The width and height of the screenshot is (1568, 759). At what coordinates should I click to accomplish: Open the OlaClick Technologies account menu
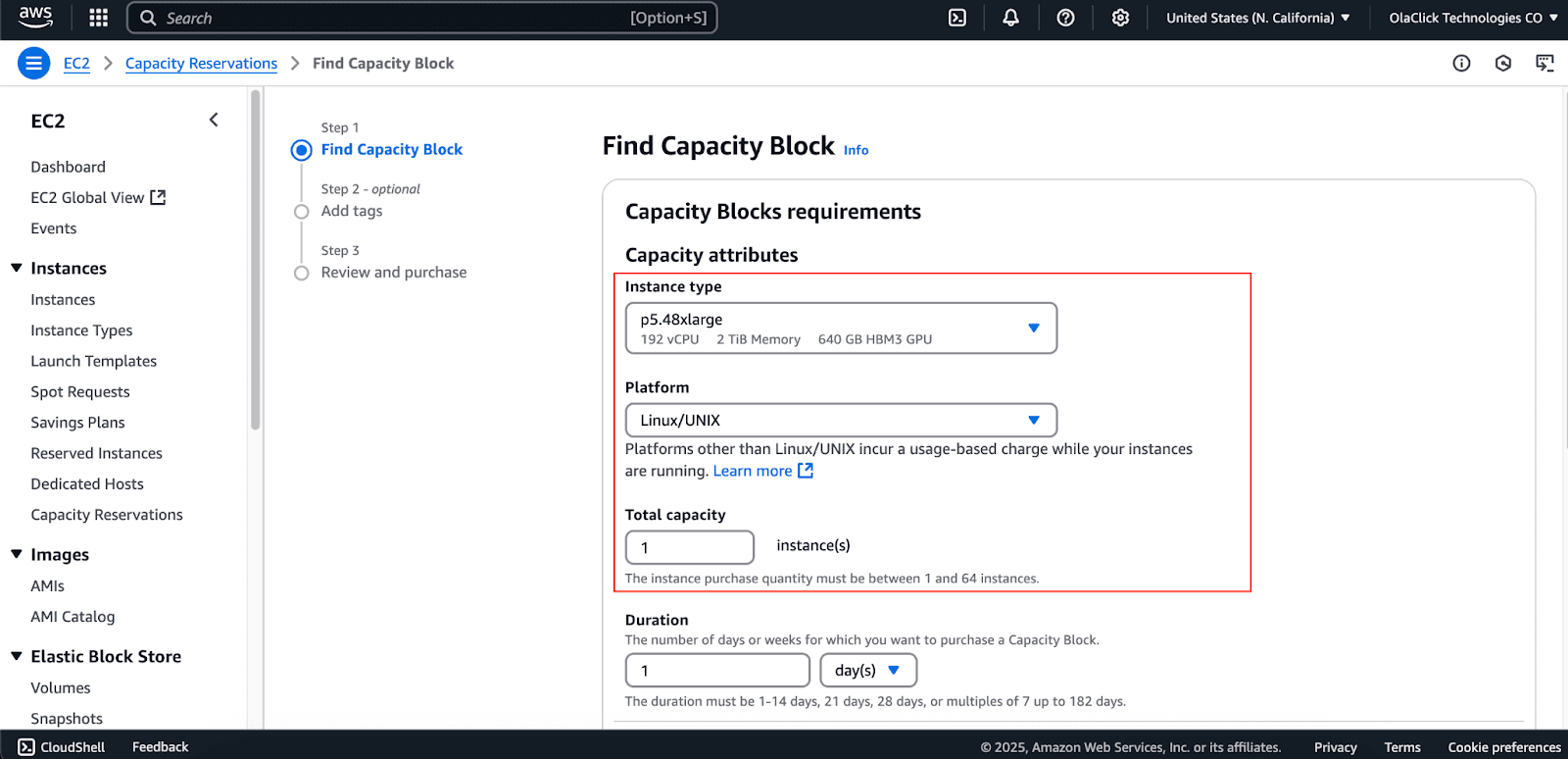click(x=1473, y=18)
